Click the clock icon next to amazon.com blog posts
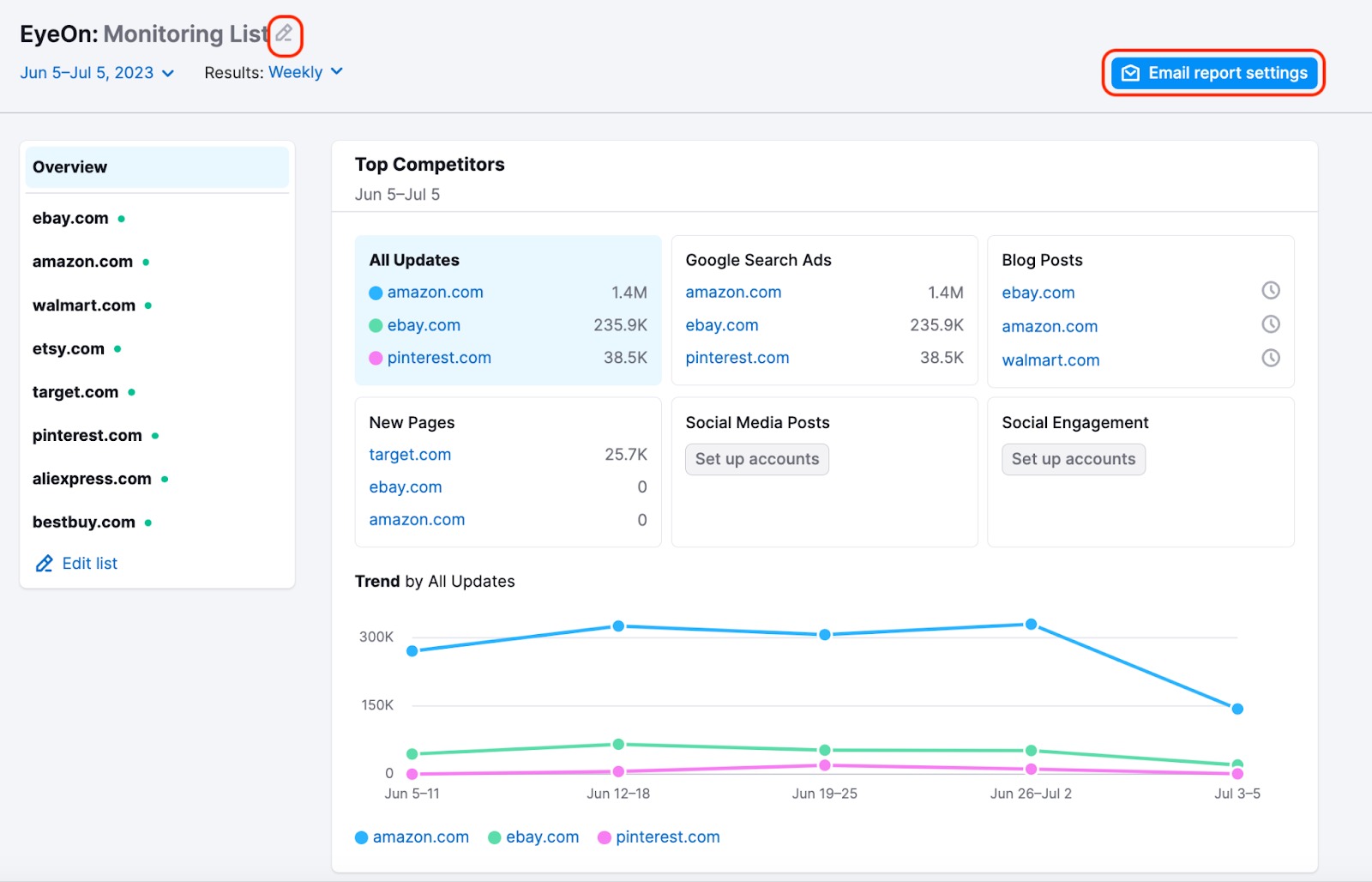The width and height of the screenshot is (1372, 882). pyautogui.click(x=1270, y=325)
